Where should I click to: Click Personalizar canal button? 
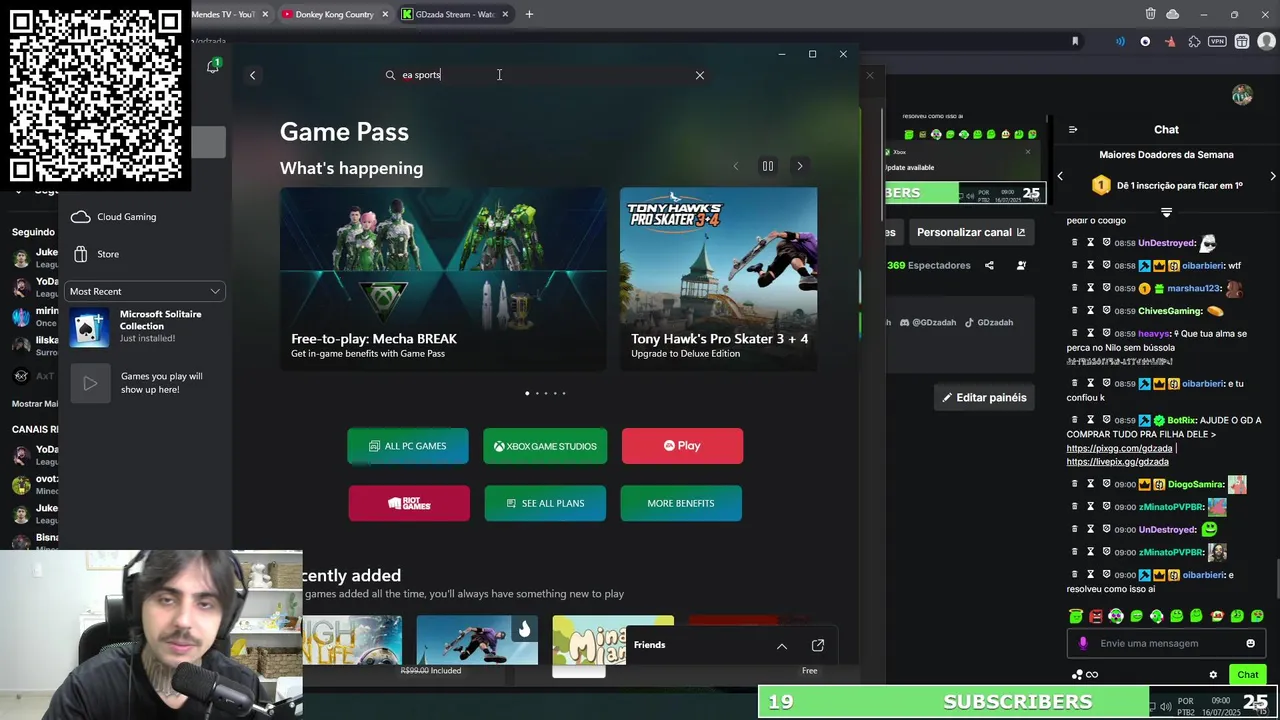coord(971,232)
